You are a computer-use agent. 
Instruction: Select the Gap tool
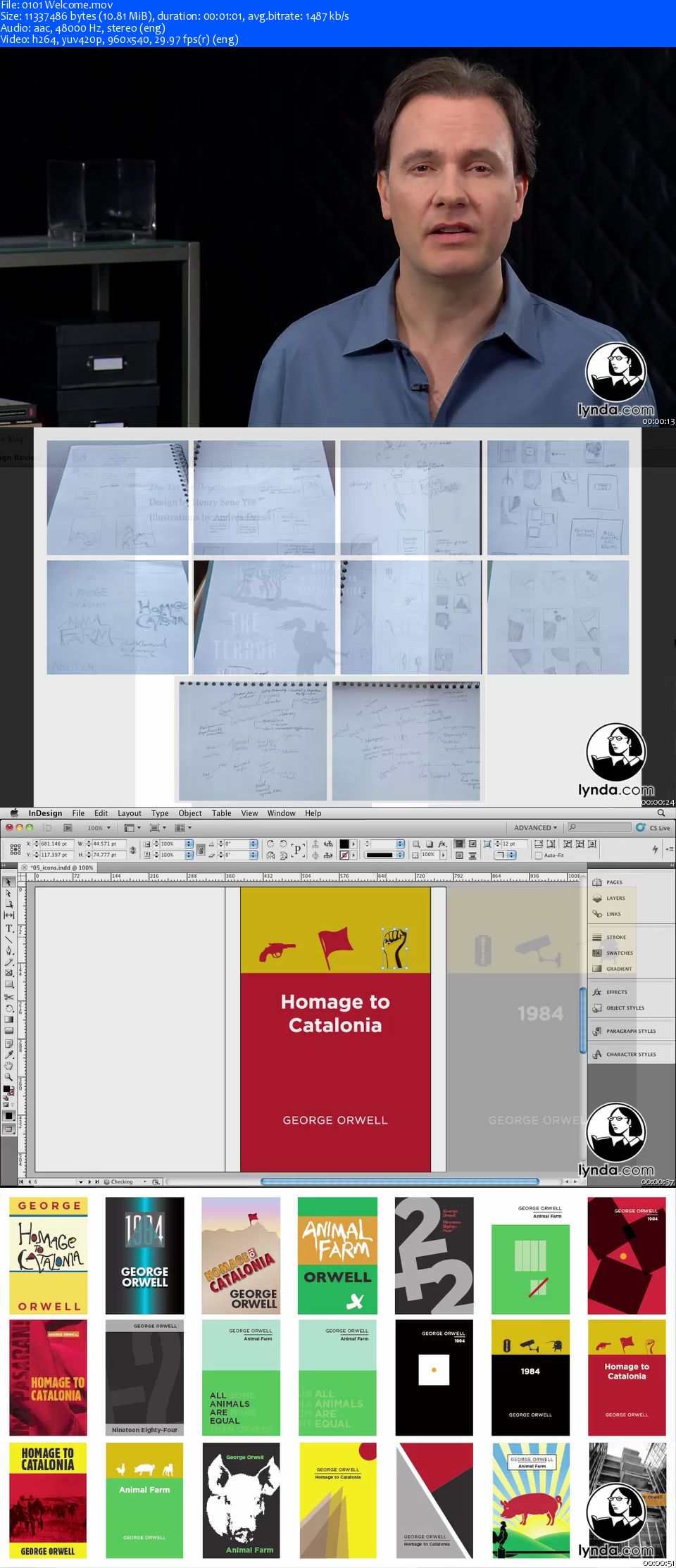point(9,915)
